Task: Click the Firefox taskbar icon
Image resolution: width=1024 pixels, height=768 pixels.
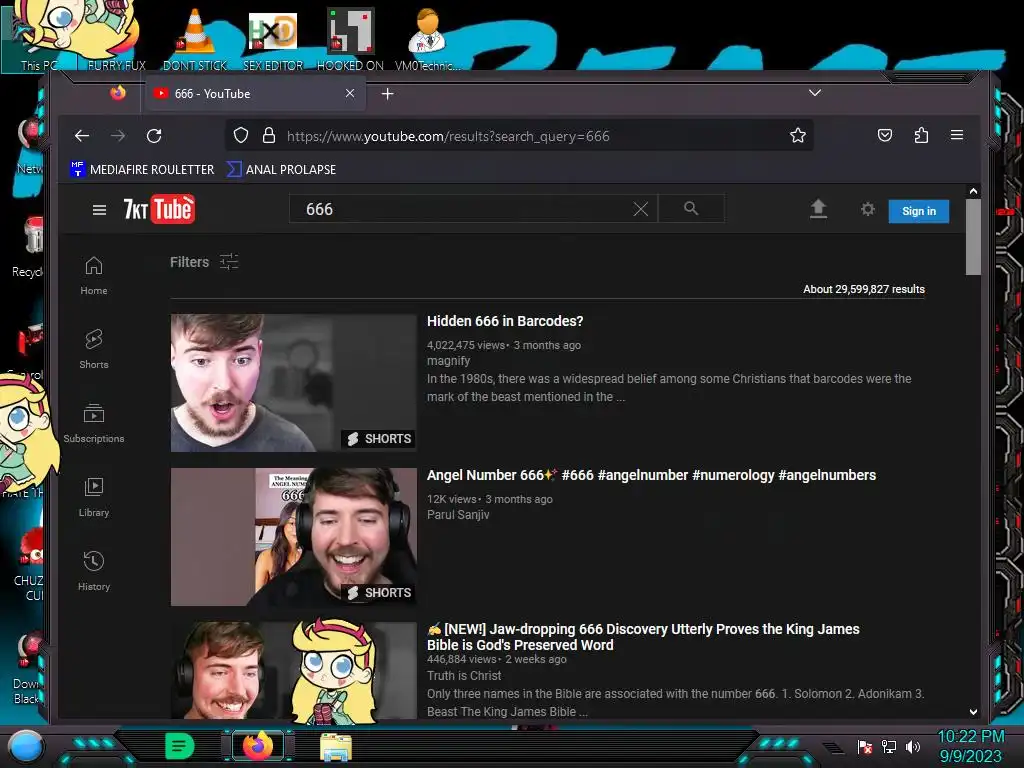Action: [x=257, y=746]
